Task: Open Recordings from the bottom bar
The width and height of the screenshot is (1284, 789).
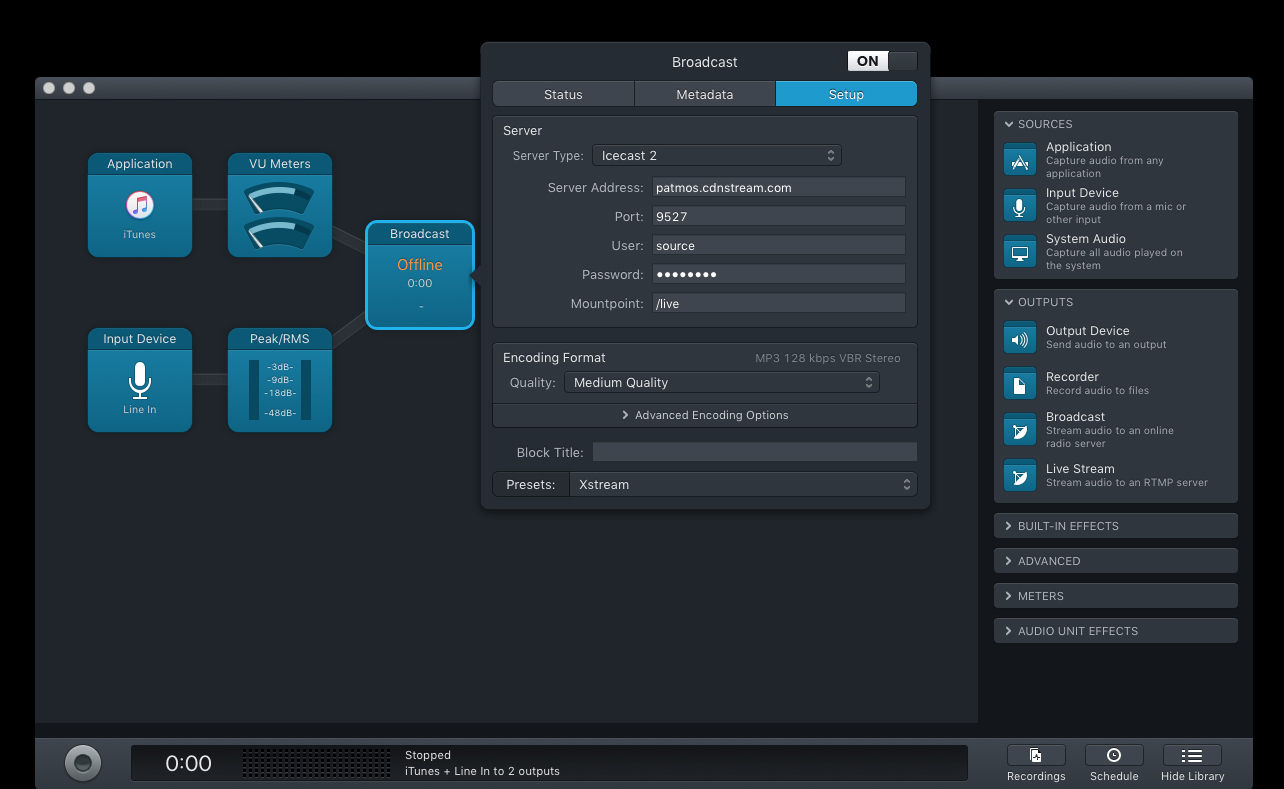Action: (1036, 756)
